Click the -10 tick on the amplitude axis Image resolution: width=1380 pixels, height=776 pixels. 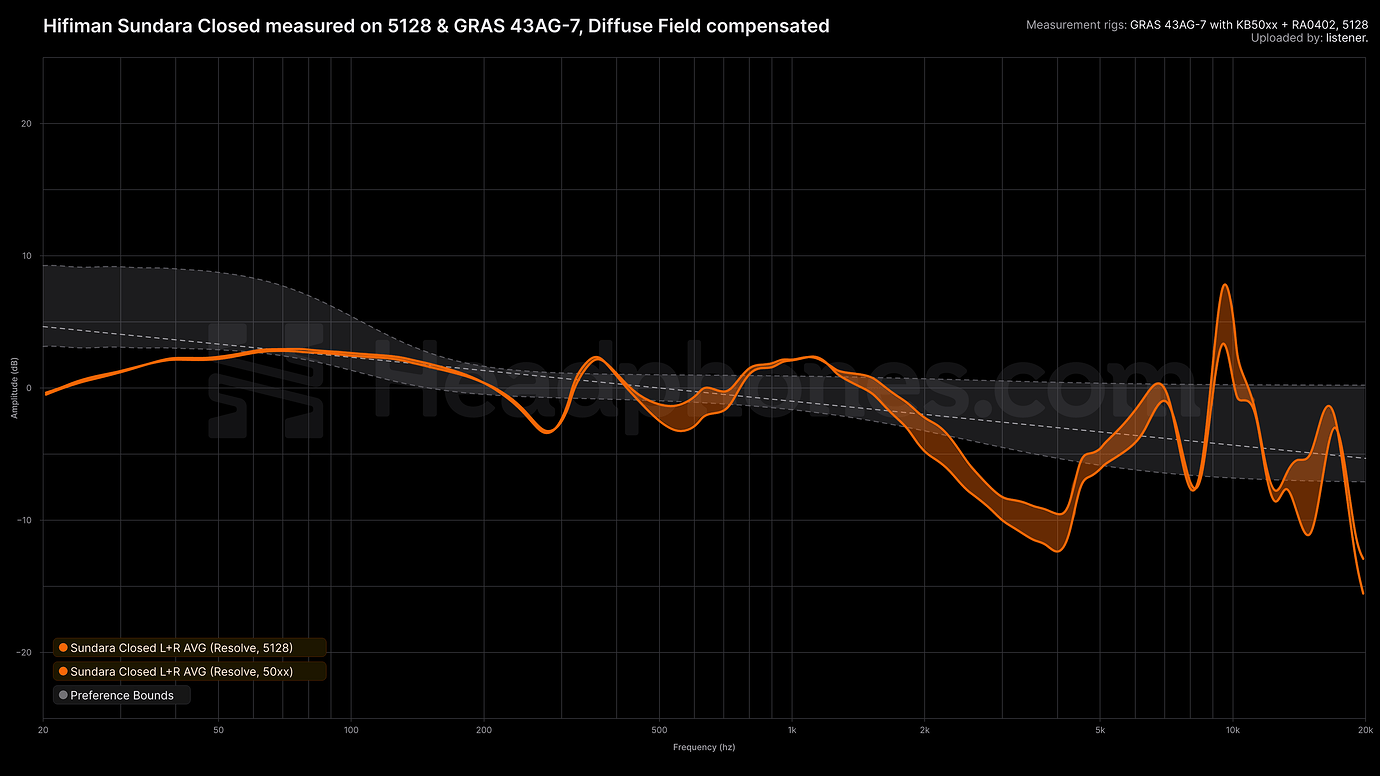coord(25,520)
